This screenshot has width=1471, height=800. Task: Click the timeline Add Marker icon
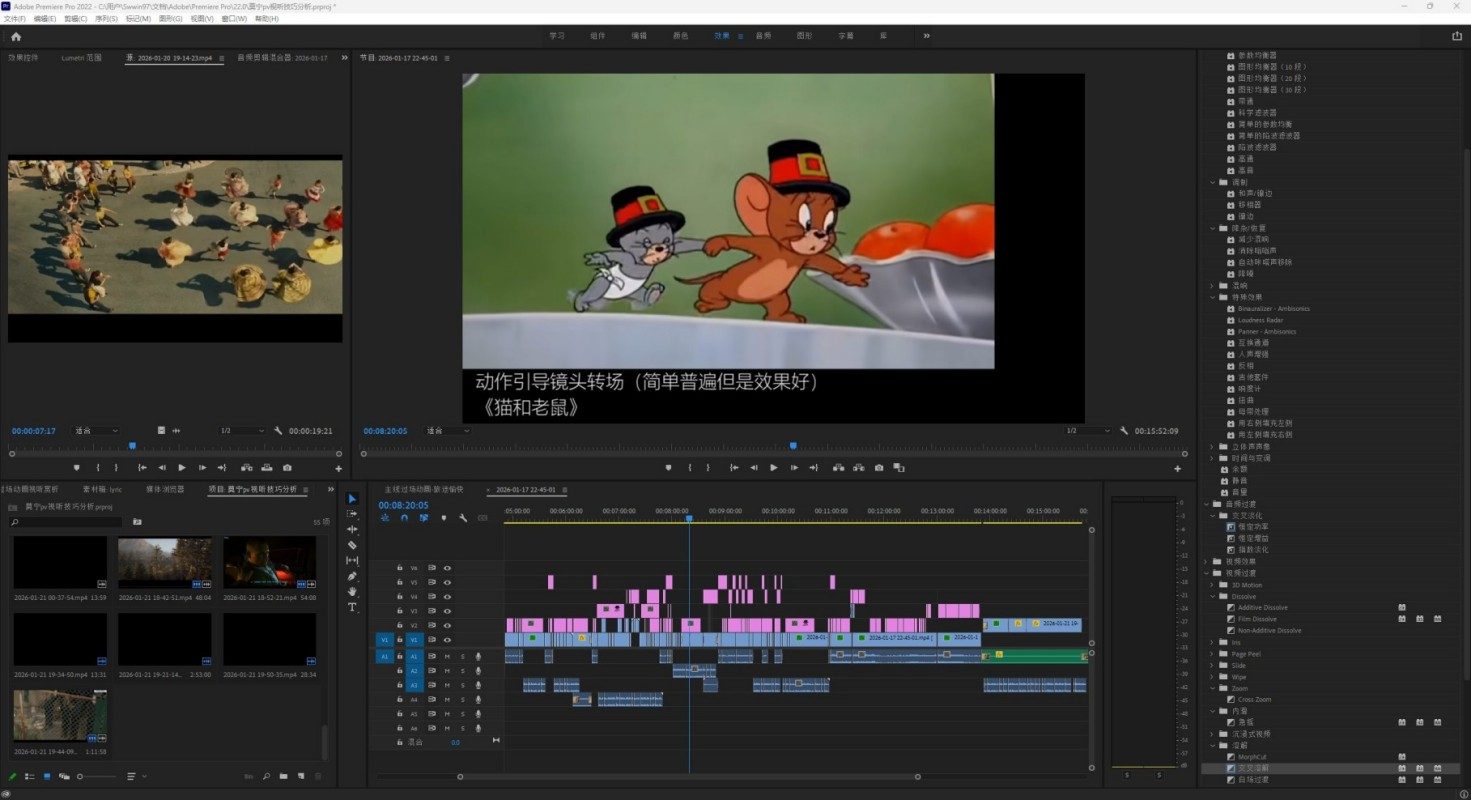[x=444, y=518]
